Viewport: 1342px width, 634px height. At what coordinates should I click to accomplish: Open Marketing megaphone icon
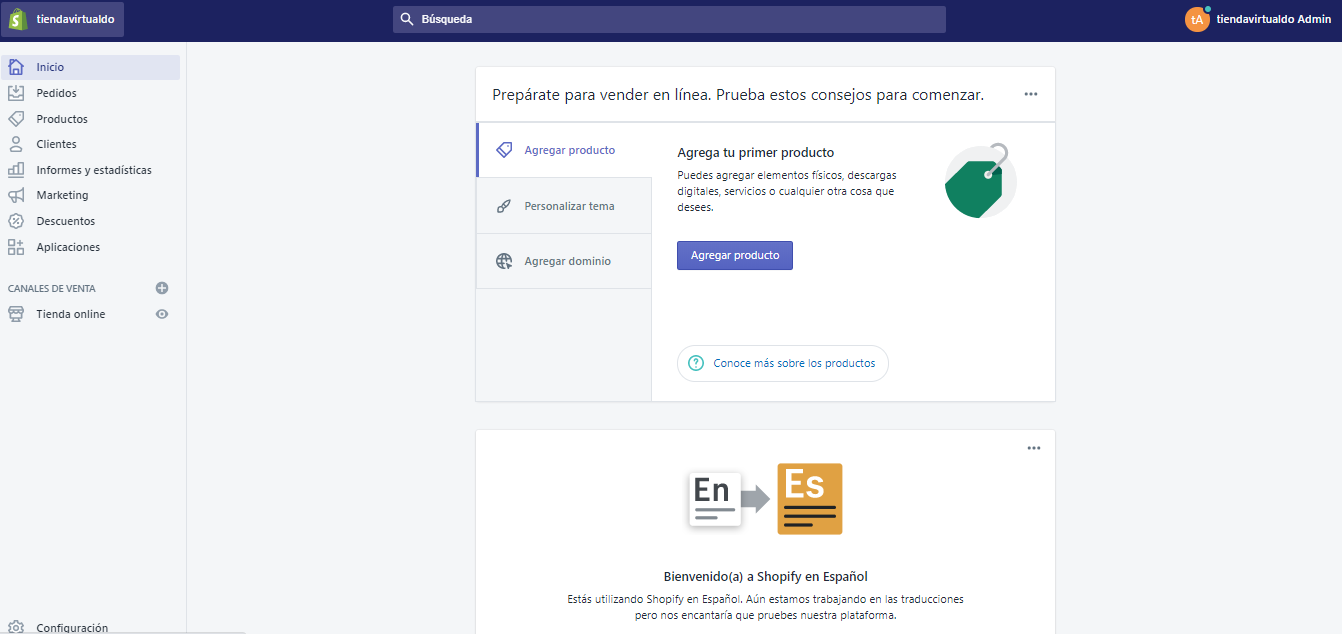16,195
